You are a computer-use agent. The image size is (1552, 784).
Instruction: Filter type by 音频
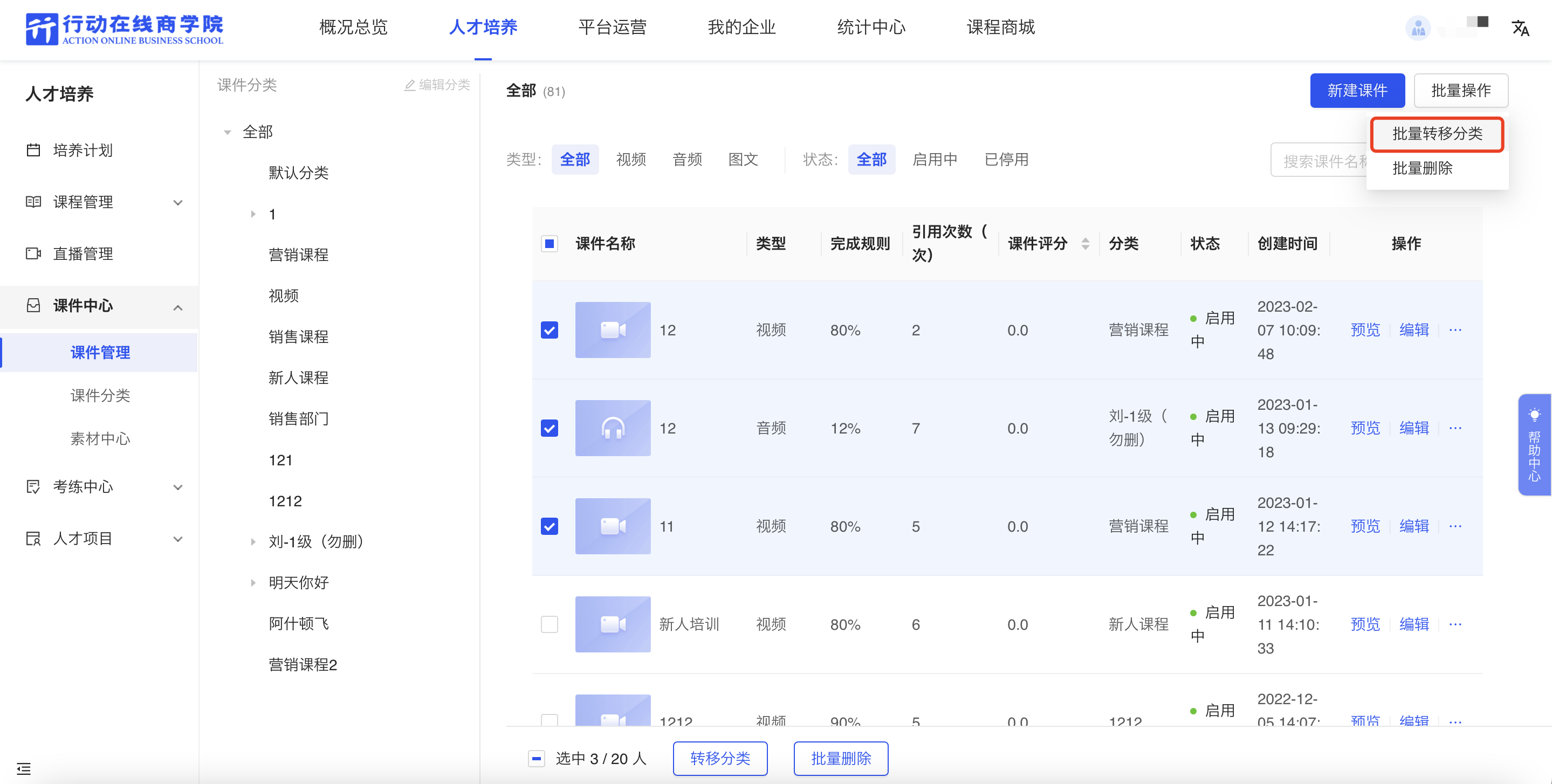coord(687,160)
